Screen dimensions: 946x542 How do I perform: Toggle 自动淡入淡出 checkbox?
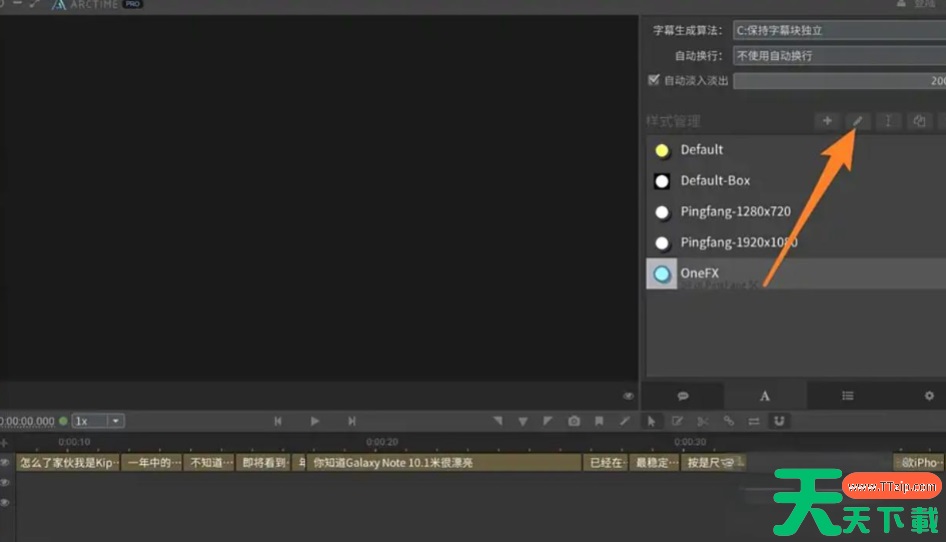[x=654, y=80]
